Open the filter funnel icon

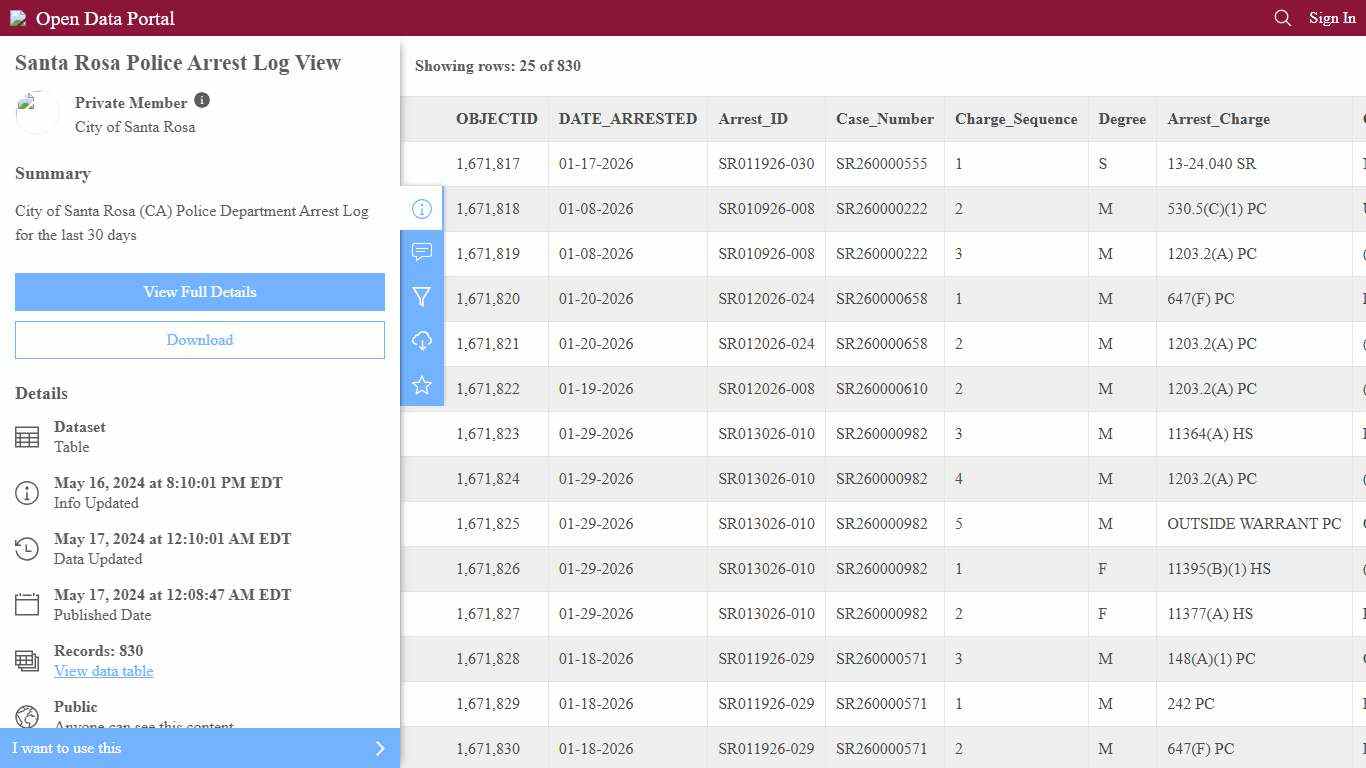click(422, 297)
